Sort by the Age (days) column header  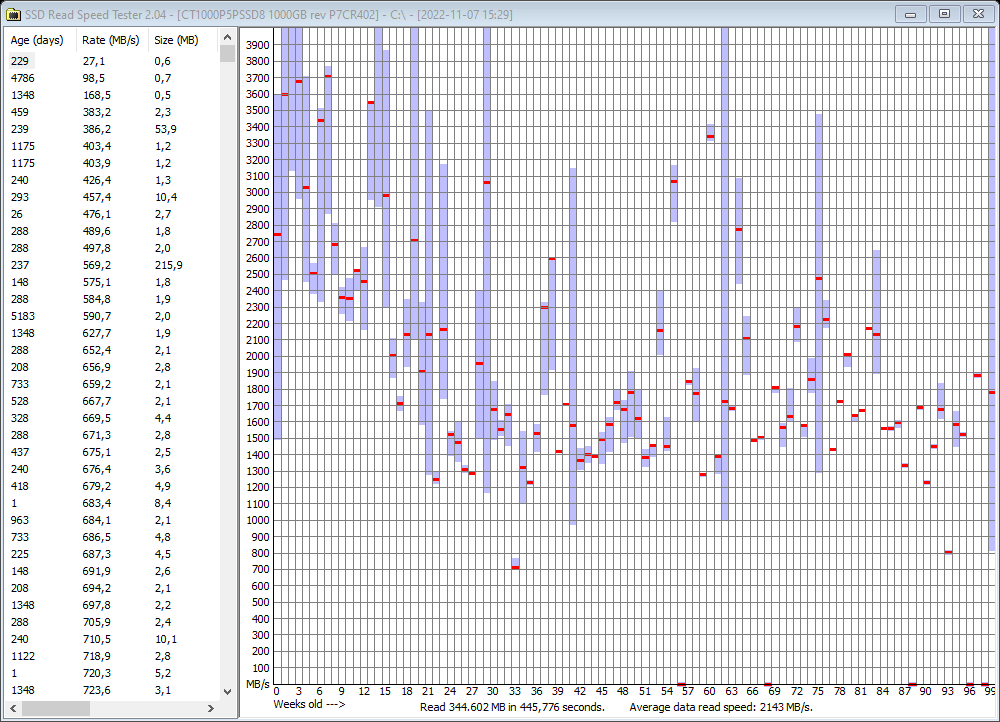coord(40,40)
